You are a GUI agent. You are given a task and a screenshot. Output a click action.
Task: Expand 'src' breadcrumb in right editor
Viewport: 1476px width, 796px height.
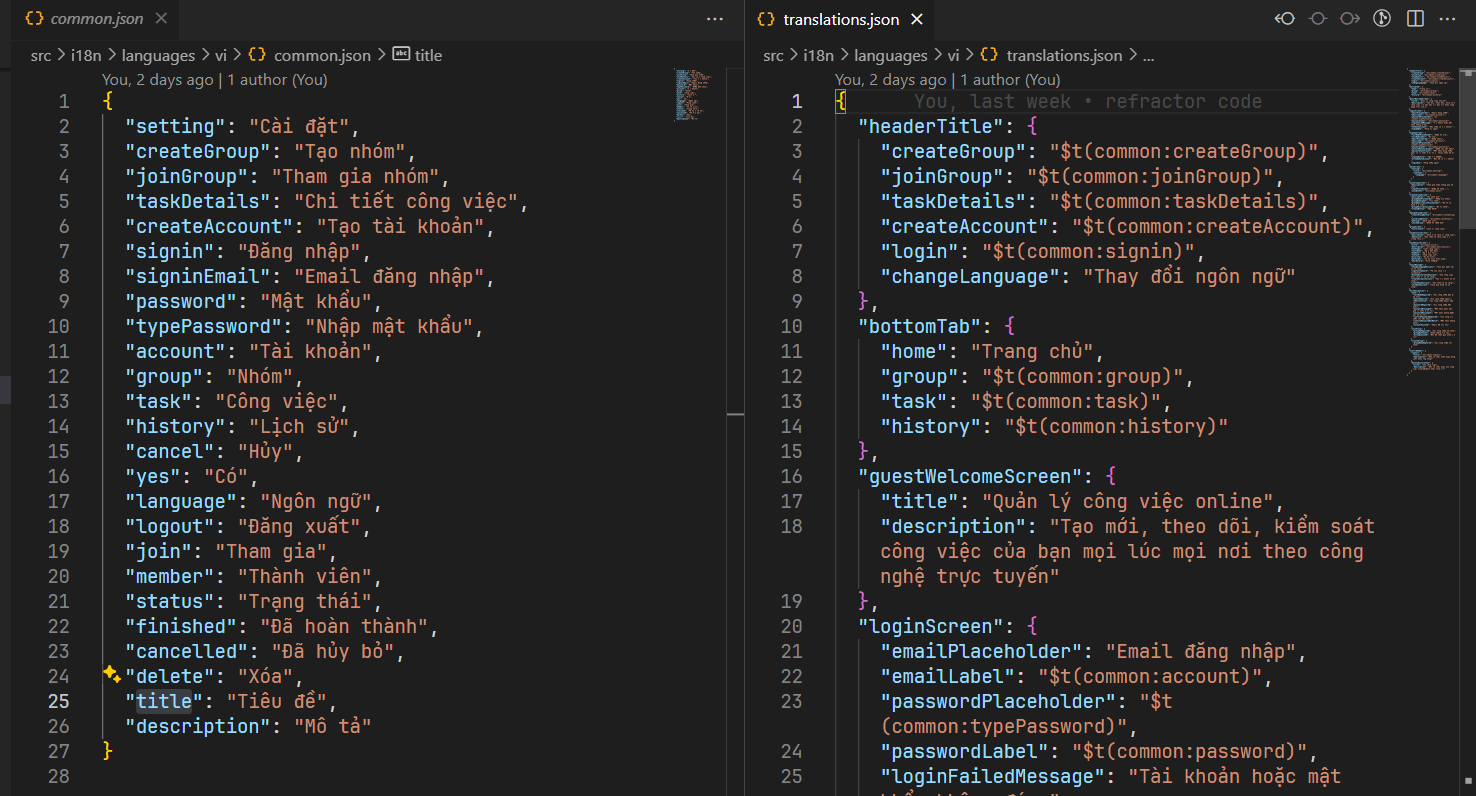[773, 55]
